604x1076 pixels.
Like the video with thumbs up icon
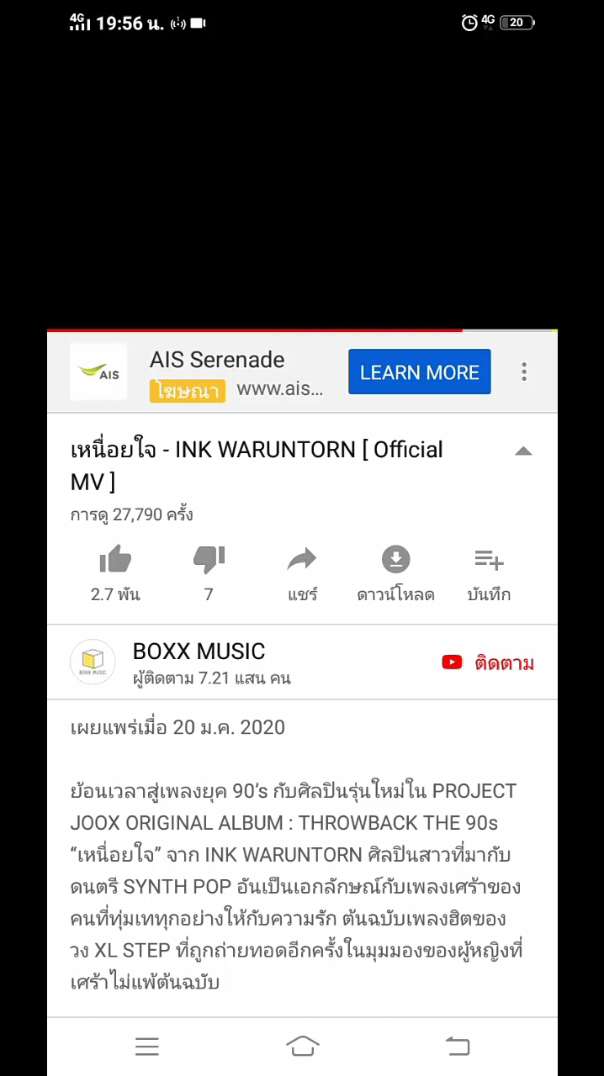(x=115, y=560)
